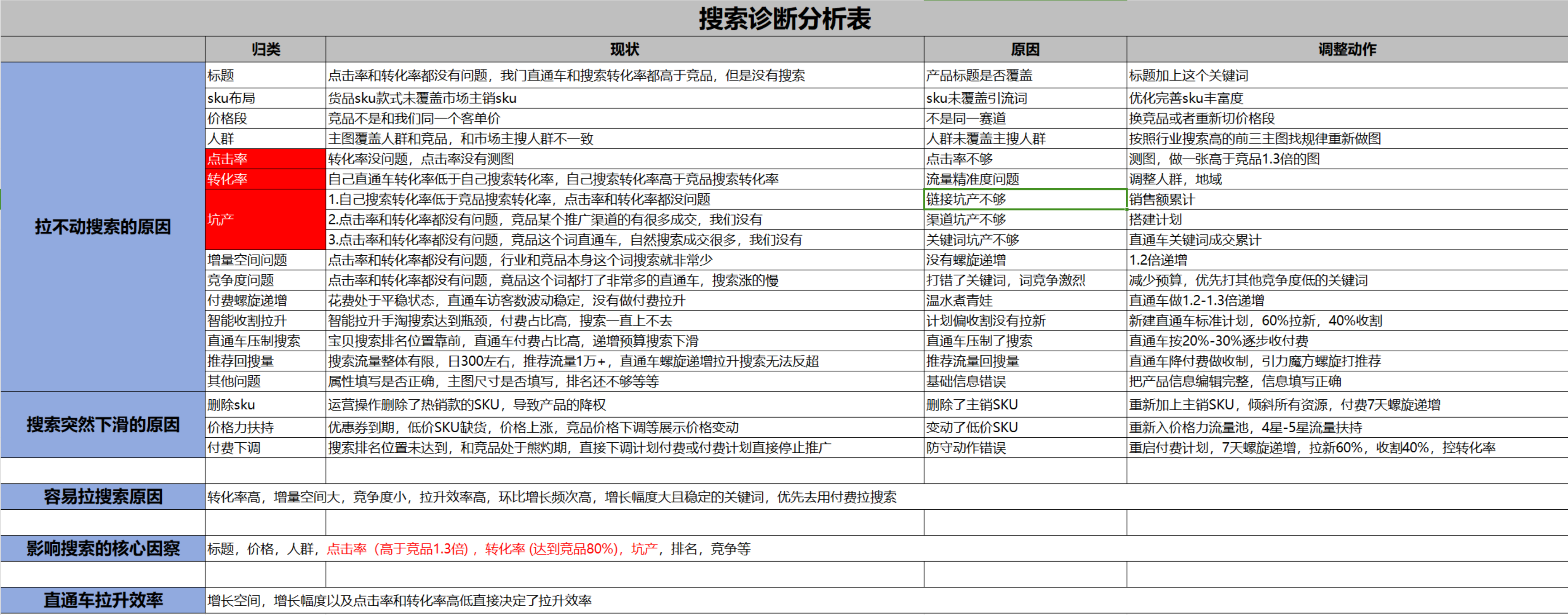Click the 删除sku cell
Image resolution: width=1568 pixels, height=615 pixels.
[265, 404]
